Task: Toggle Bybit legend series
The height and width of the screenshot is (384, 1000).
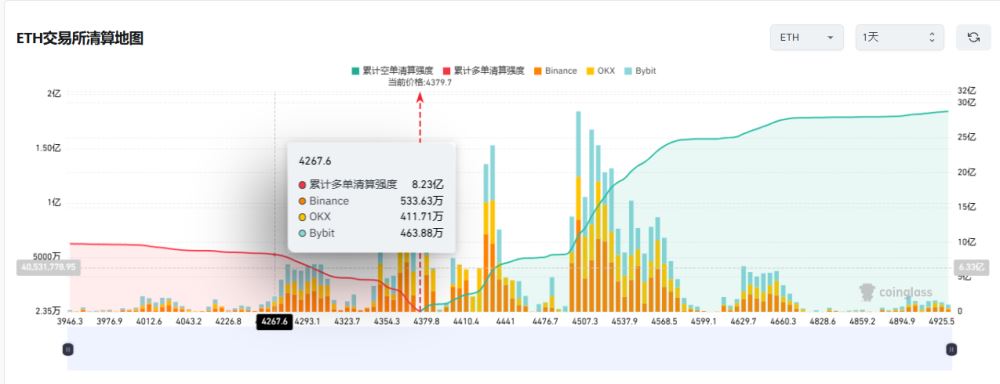Action: tap(640, 71)
